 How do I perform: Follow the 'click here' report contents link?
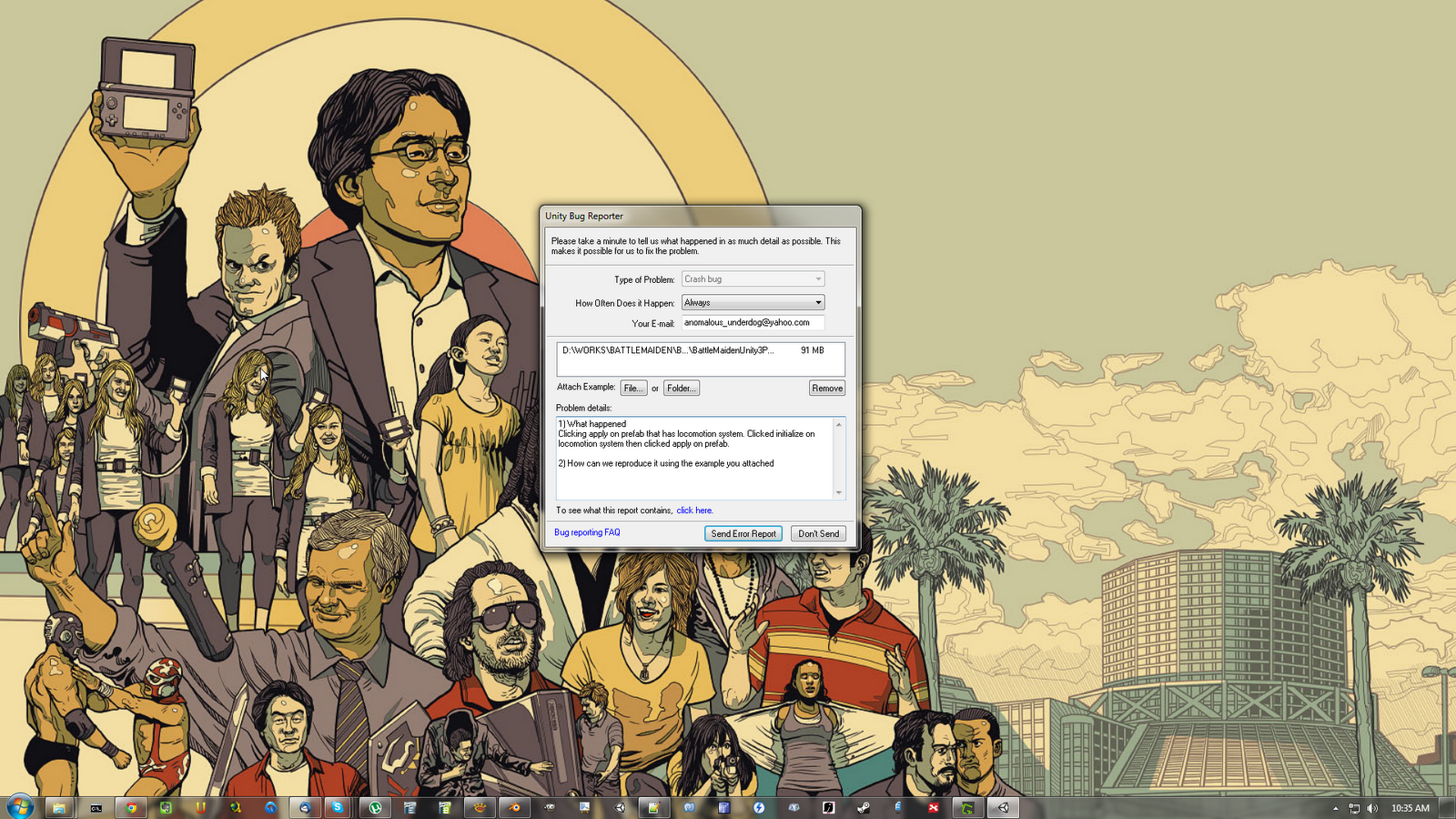[x=694, y=511]
